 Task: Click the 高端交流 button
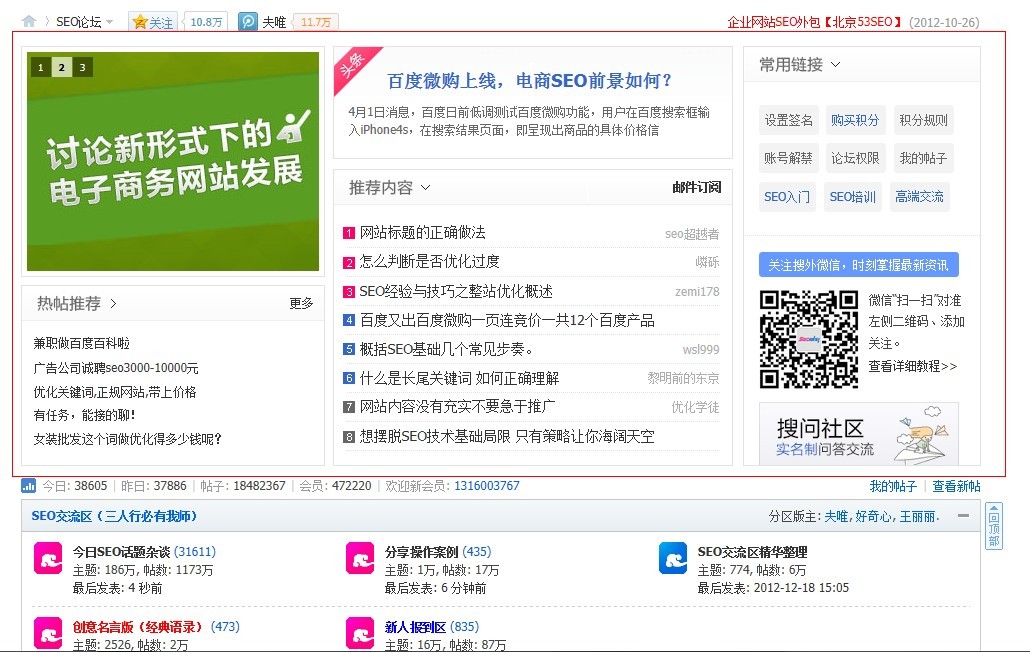click(920, 197)
